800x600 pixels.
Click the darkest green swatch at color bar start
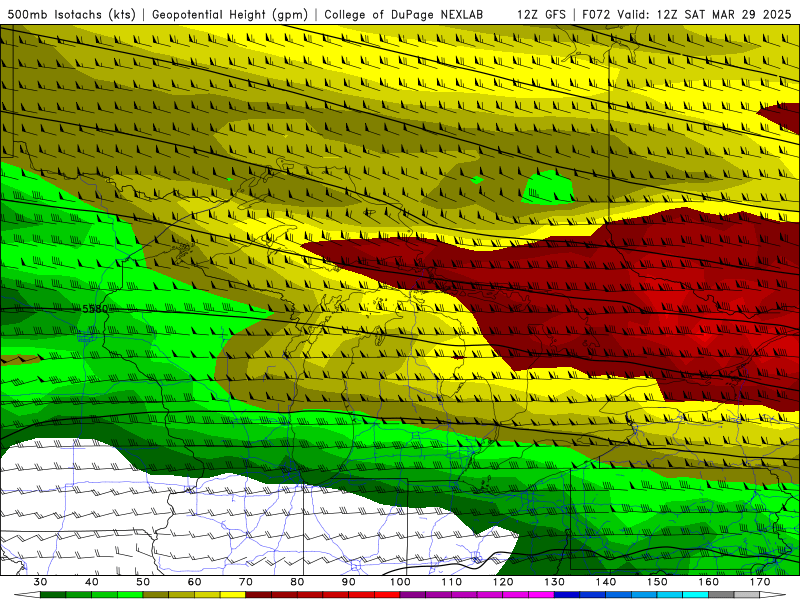53,595
